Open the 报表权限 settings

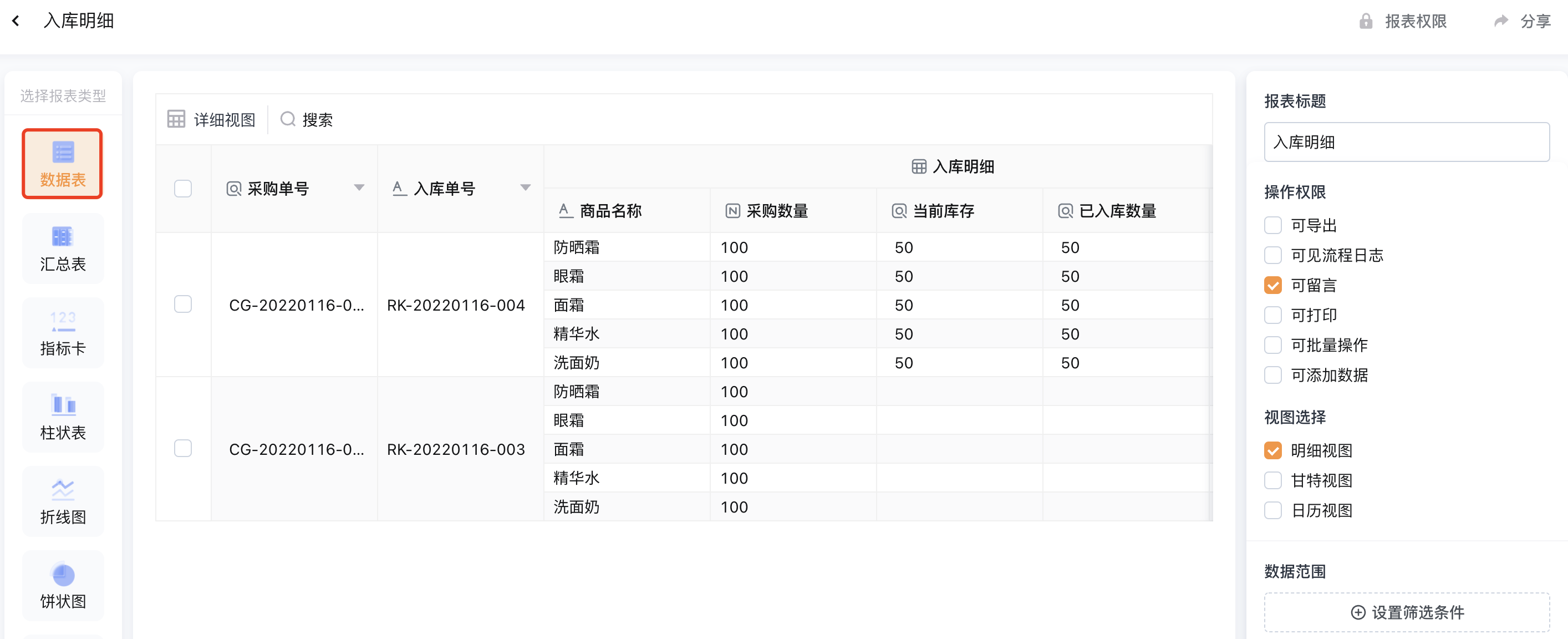[x=1402, y=21]
